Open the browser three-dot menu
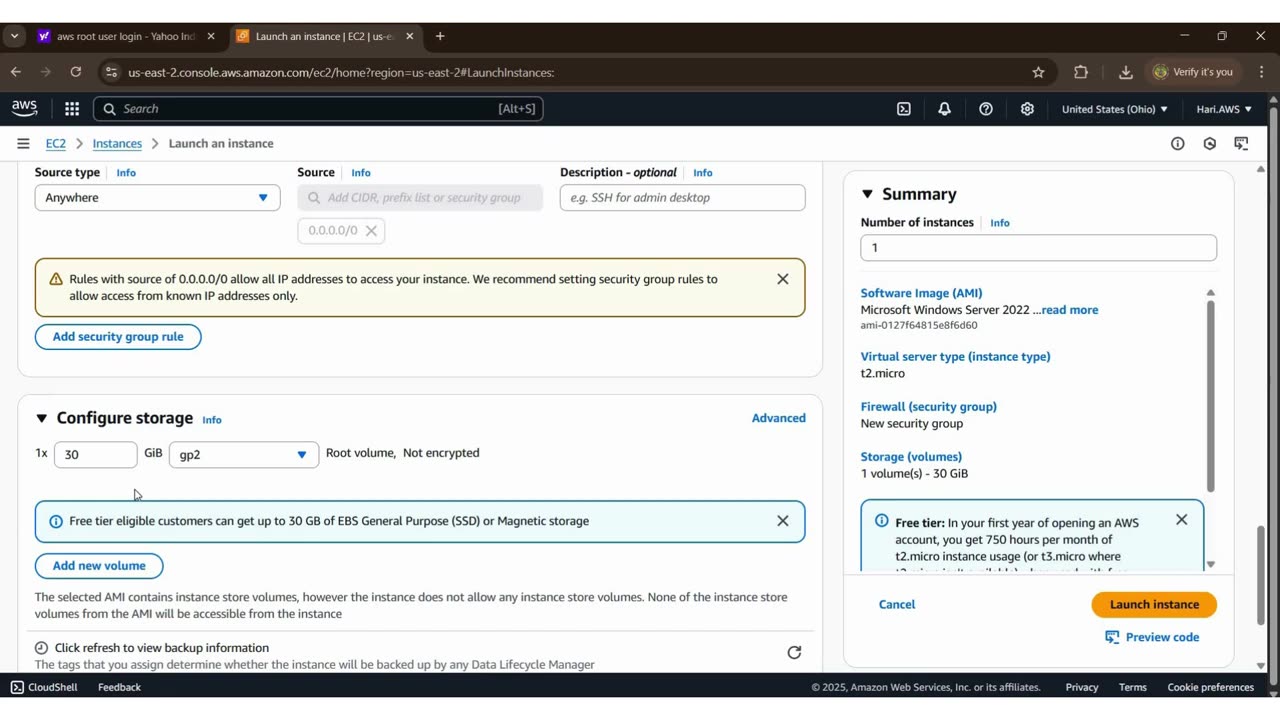The height and width of the screenshot is (720, 1280). coord(1260,72)
